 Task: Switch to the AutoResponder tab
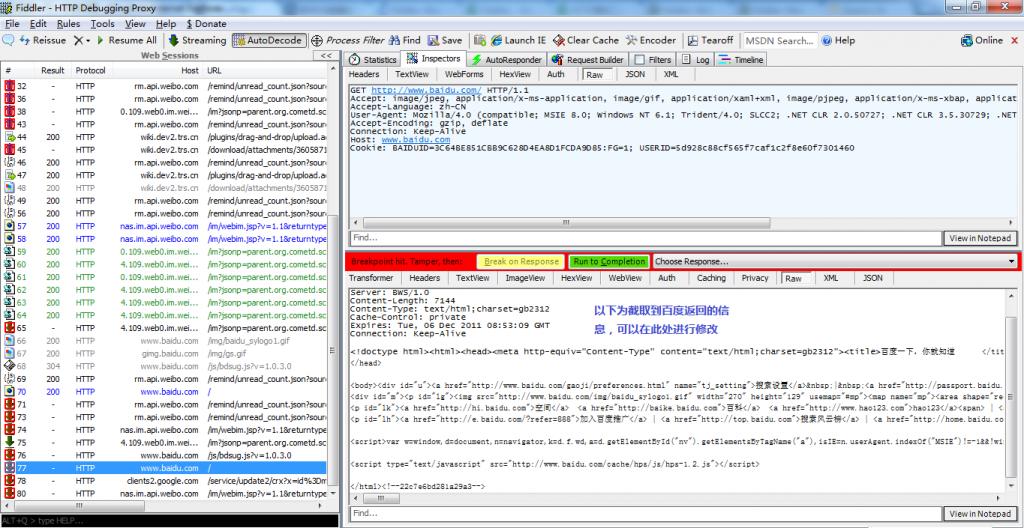(x=507, y=59)
